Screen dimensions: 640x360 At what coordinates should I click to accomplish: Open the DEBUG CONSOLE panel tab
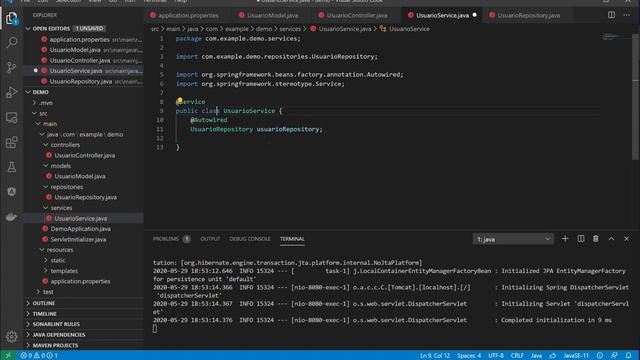click(250, 239)
